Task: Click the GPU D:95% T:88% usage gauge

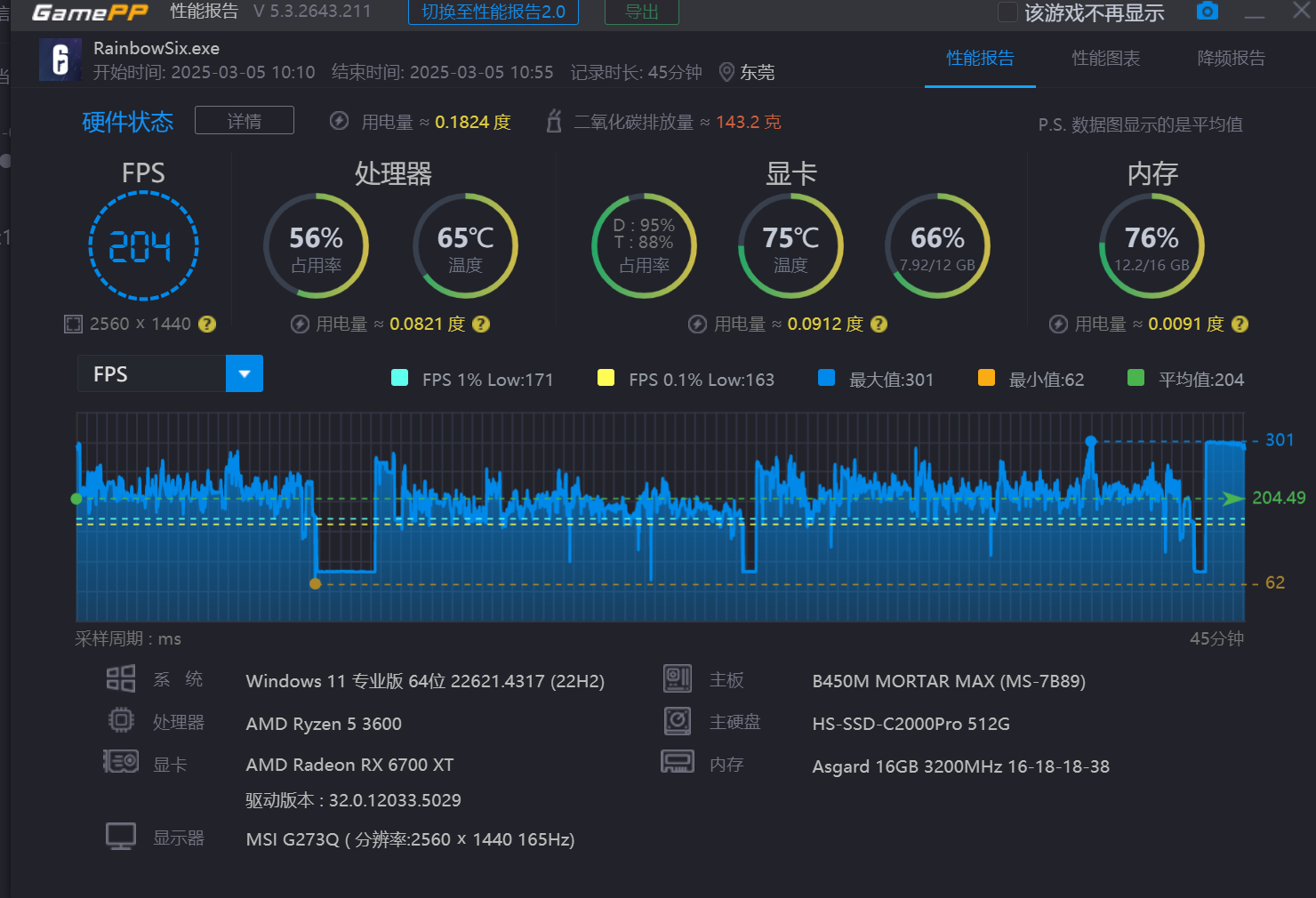Action: tap(644, 246)
